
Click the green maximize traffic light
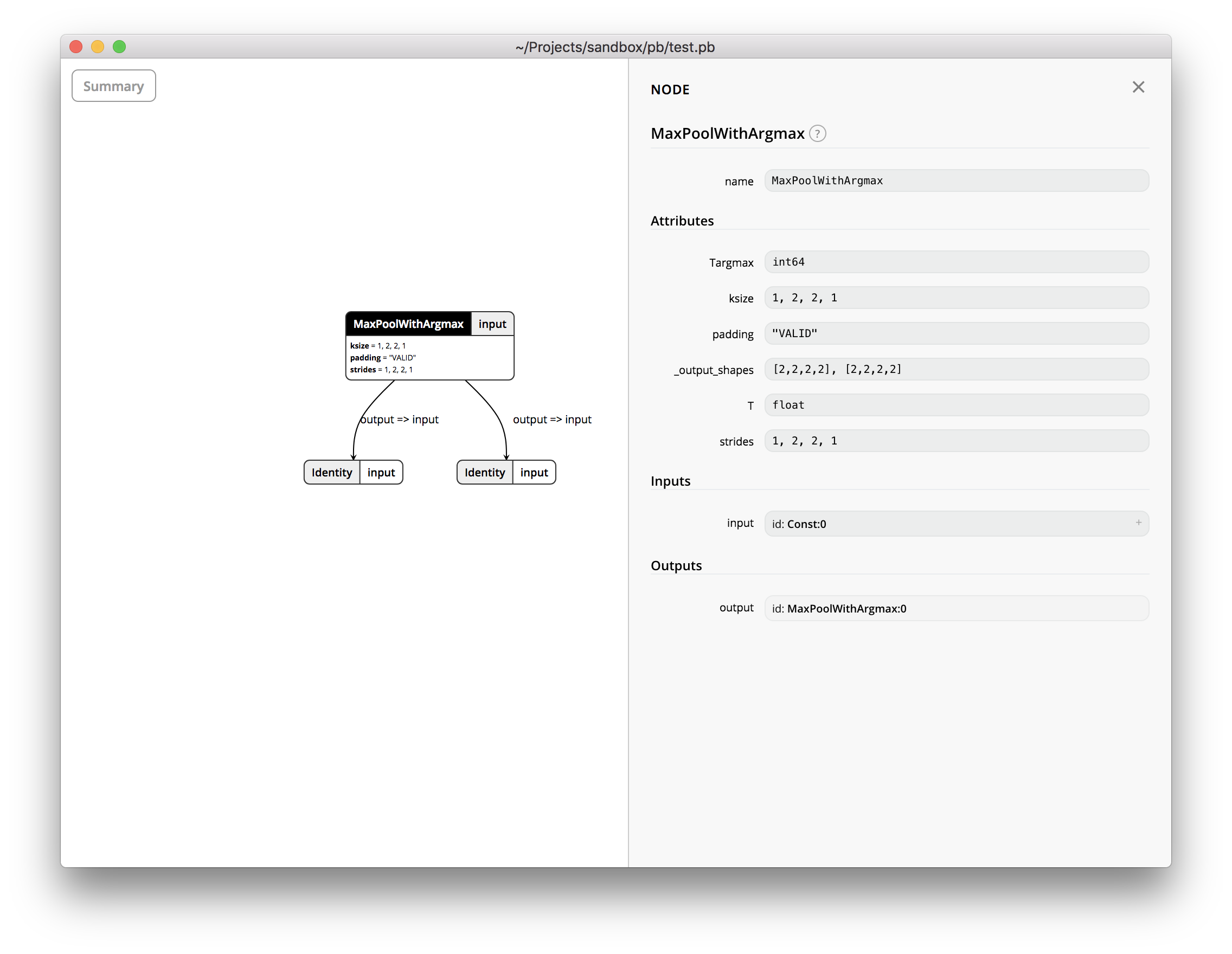[120, 47]
